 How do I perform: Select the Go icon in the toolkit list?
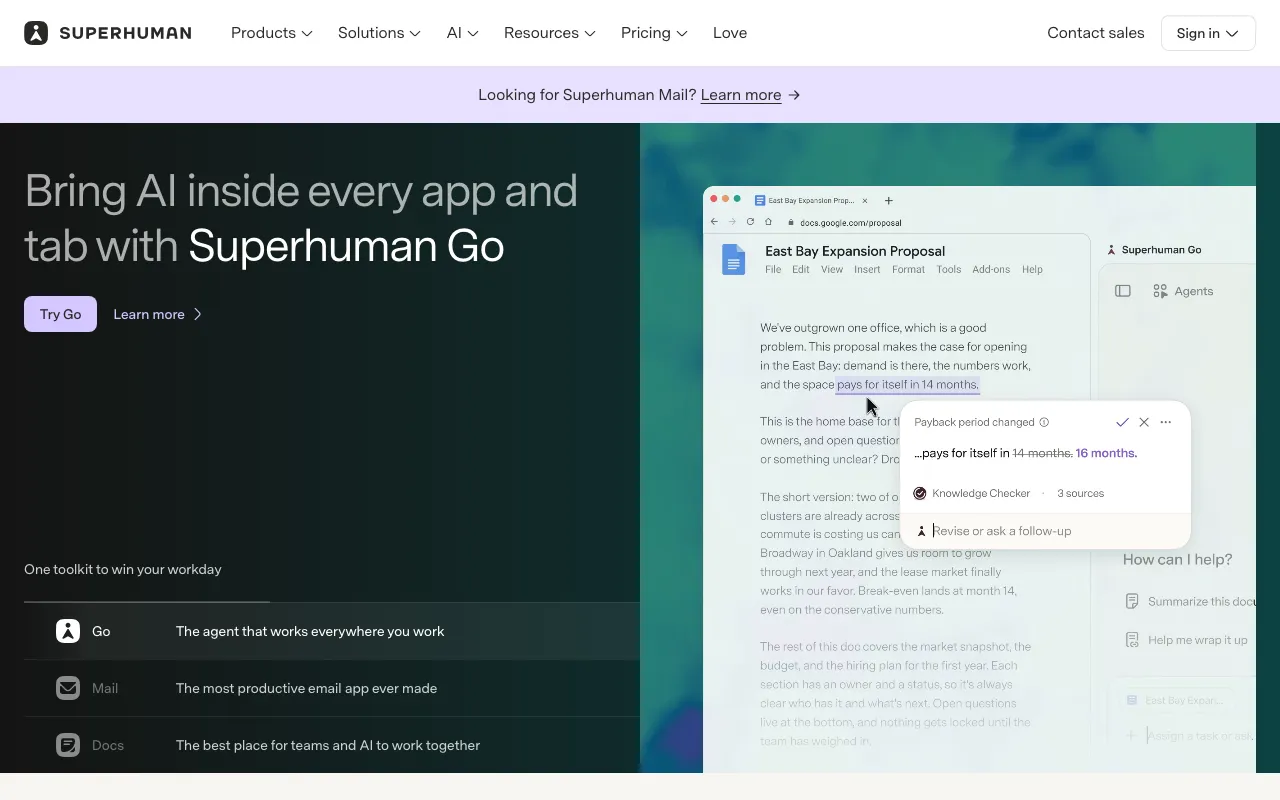(x=68, y=631)
